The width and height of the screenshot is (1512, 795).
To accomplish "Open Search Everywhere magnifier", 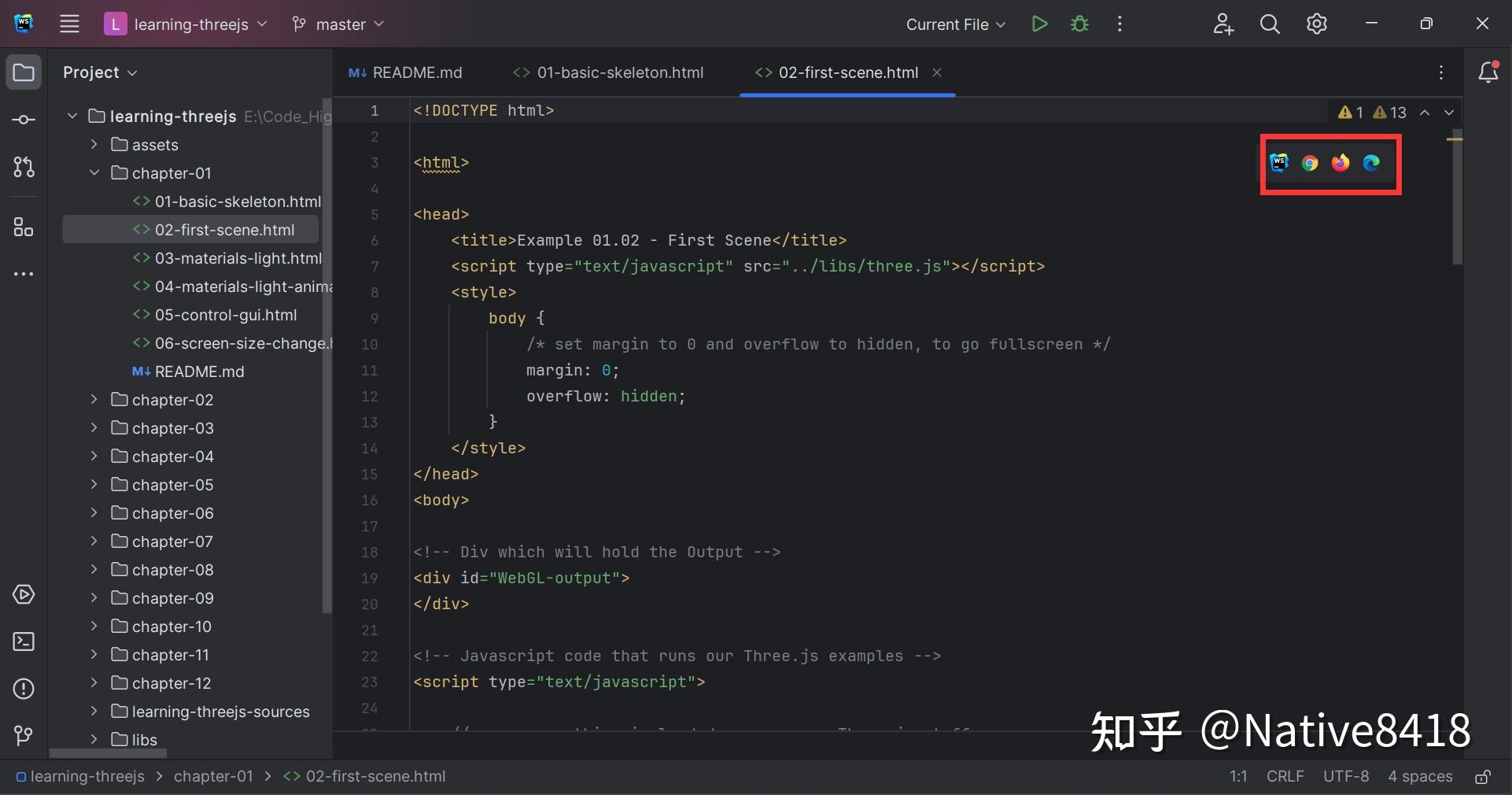I will pos(1269,24).
